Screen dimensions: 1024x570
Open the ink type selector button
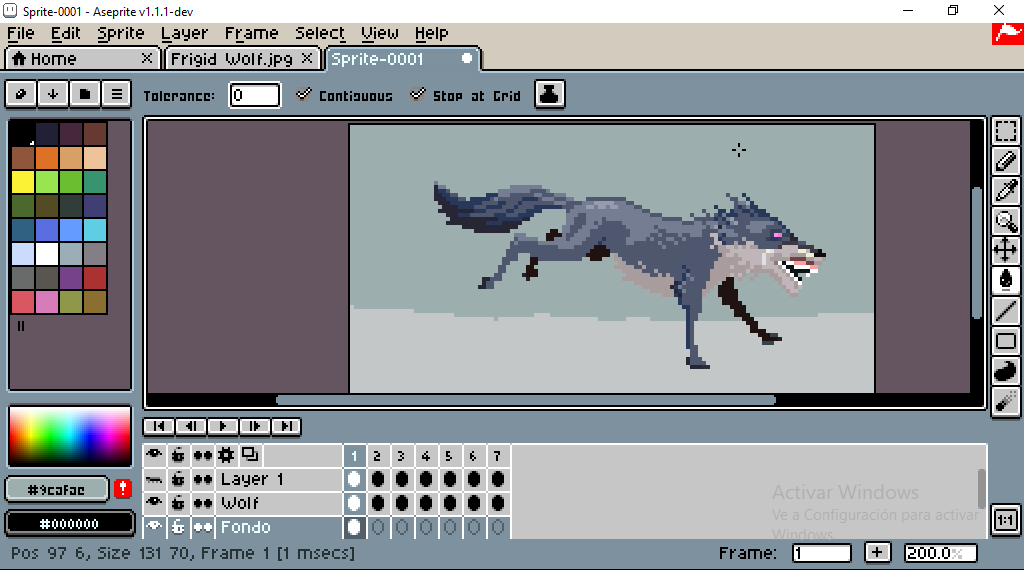point(550,95)
